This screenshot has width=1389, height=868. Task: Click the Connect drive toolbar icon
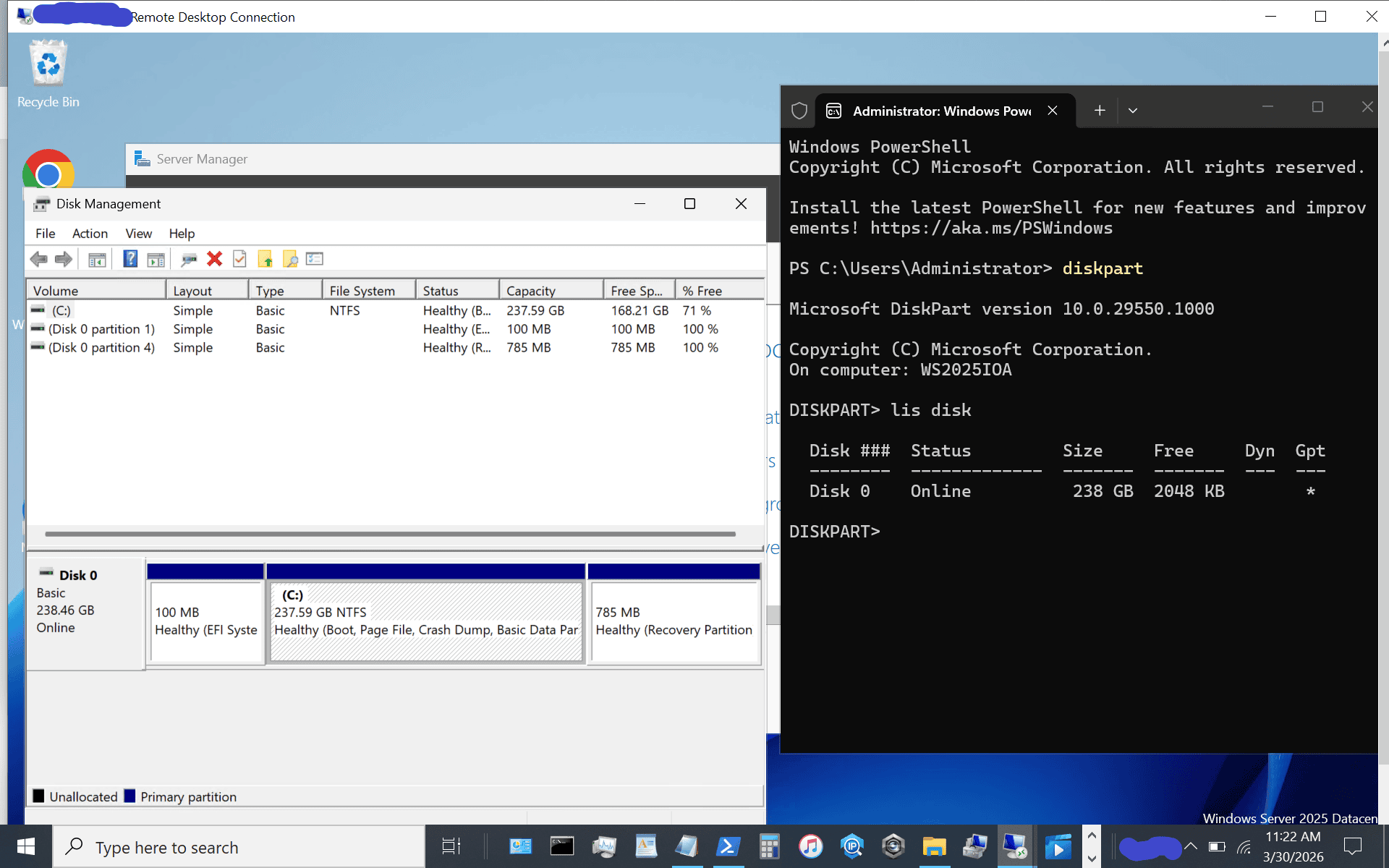[x=189, y=260]
